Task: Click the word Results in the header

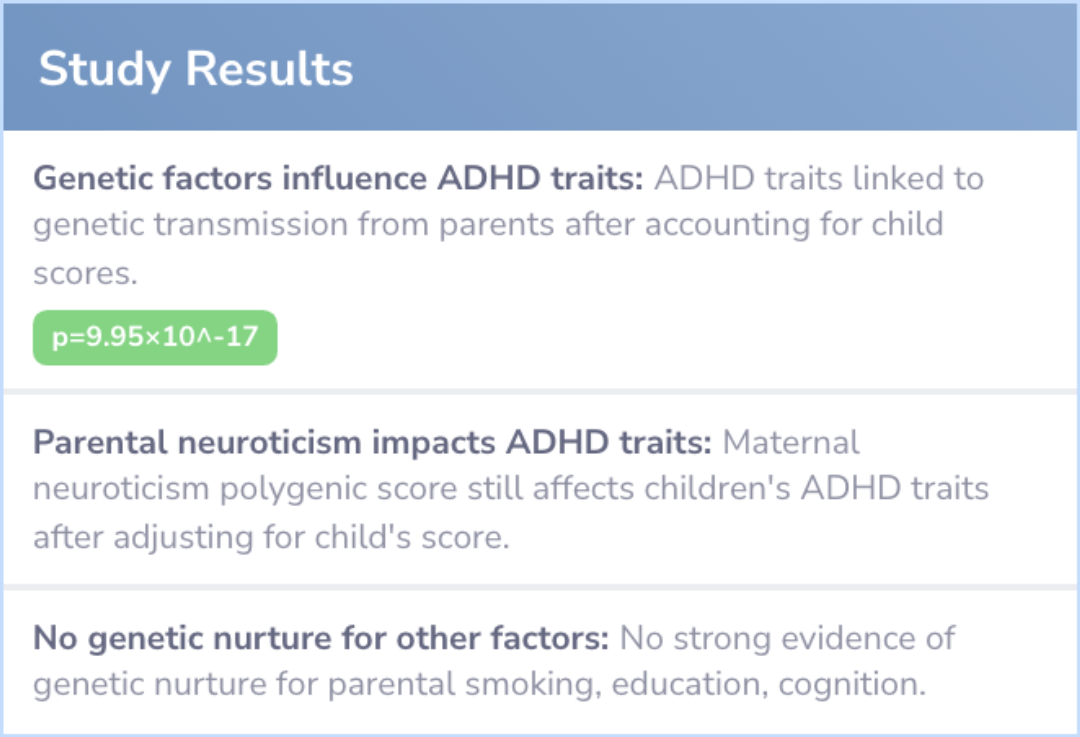Action: (269, 68)
